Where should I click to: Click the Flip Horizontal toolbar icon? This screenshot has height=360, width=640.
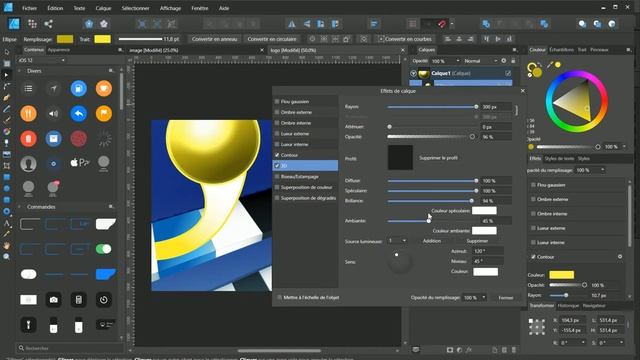tap(292, 24)
